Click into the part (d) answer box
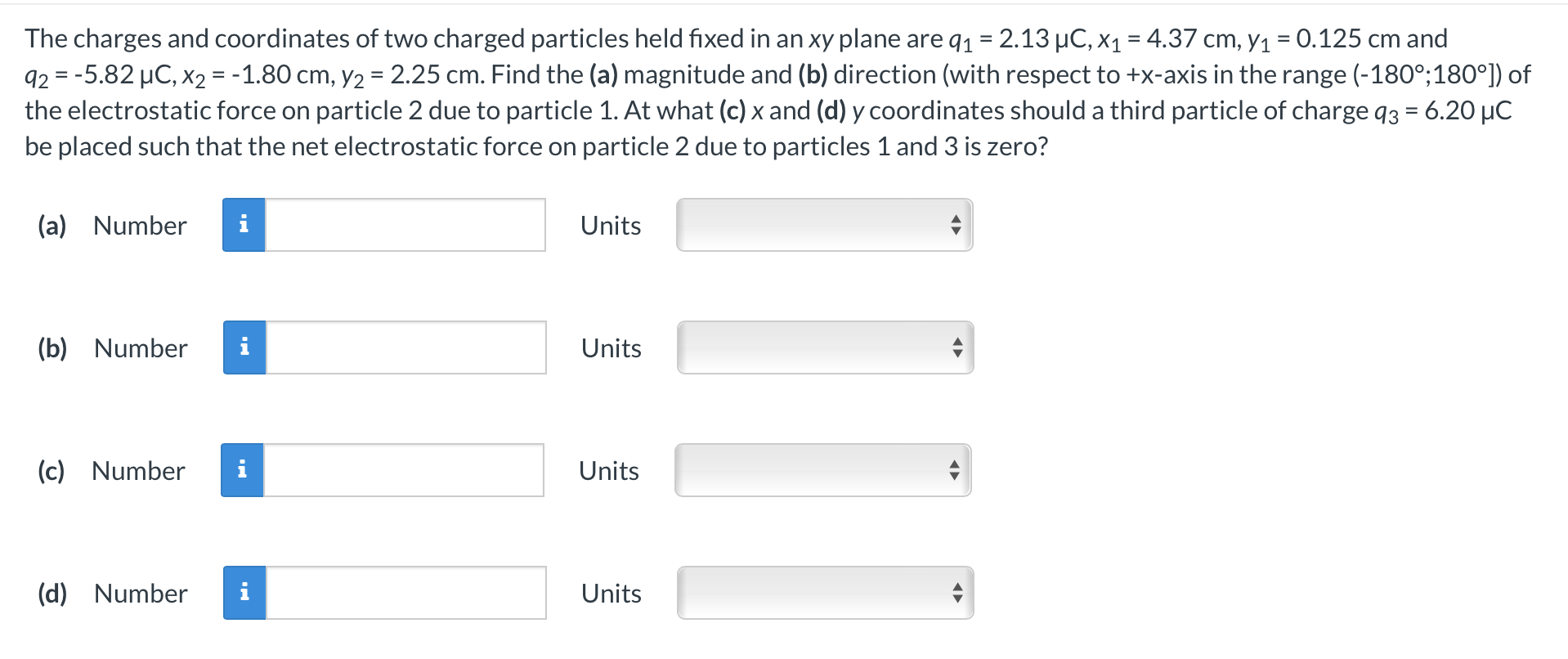 [x=405, y=593]
